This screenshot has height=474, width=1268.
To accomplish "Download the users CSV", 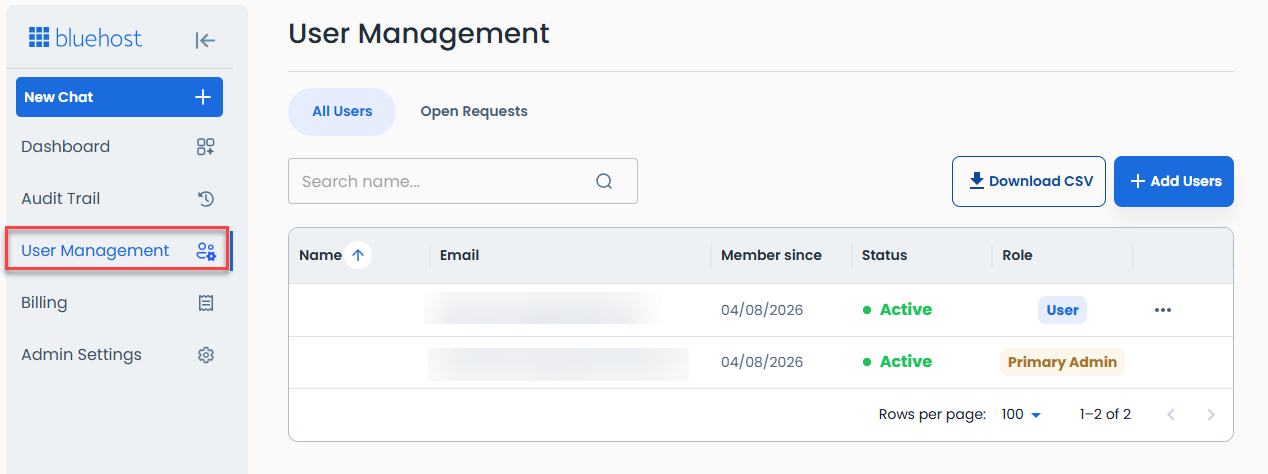I will click(1029, 181).
